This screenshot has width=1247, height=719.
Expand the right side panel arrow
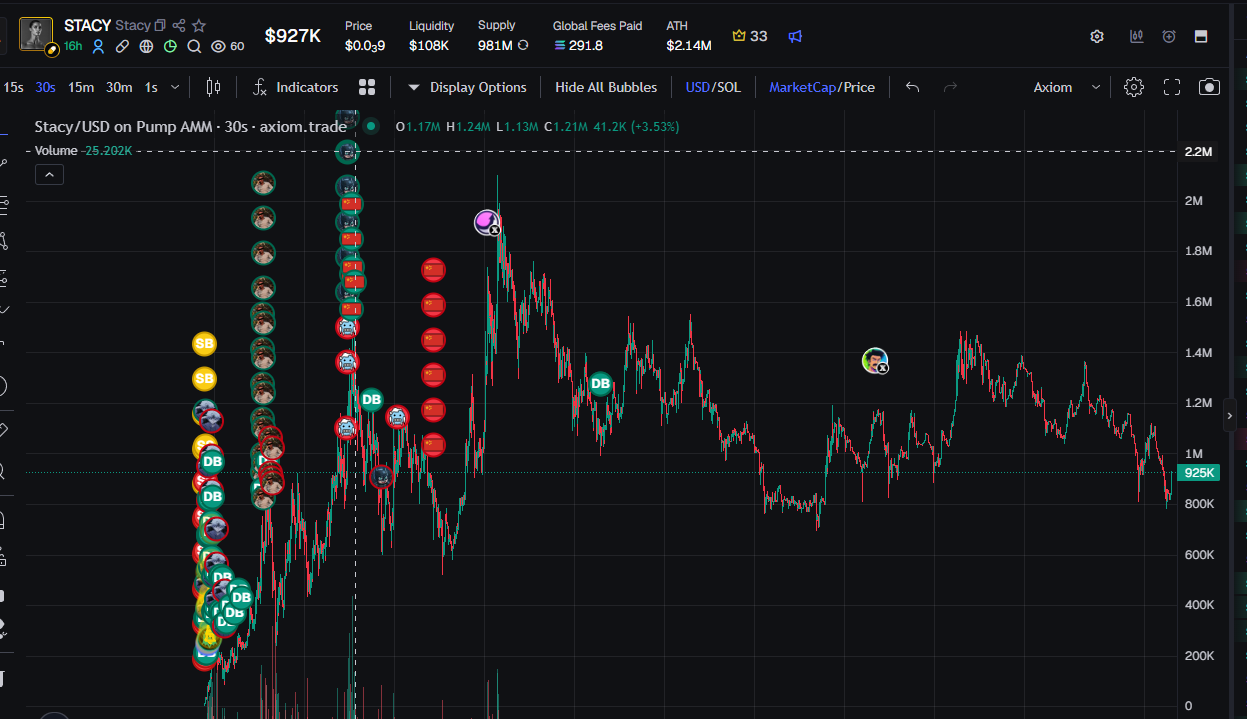click(x=1230, y=414)
